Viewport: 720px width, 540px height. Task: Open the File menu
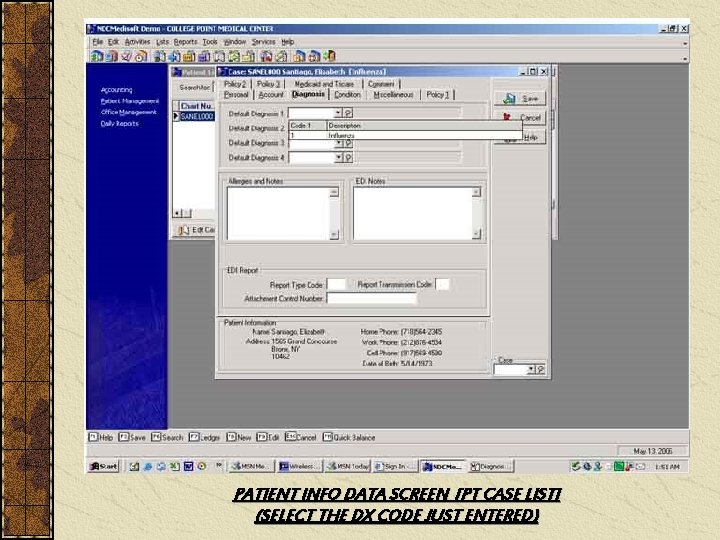(x=97, y=42)
